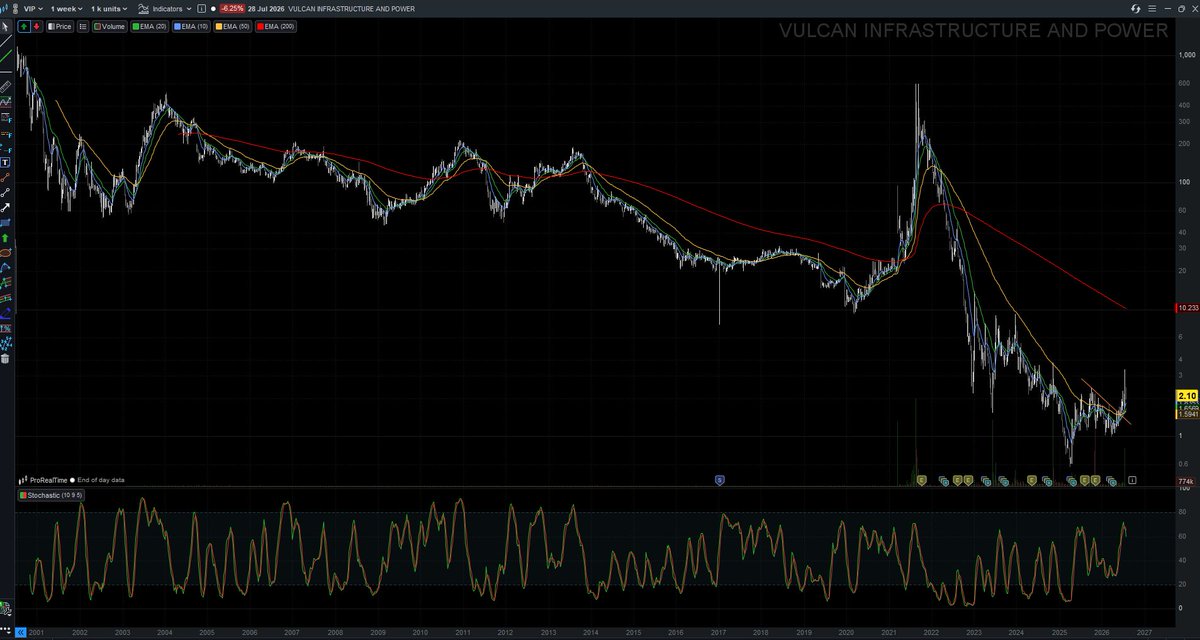Select the green trend line drawing tool
Image resolution: width=1200 pixels, height=640 pixels.
tap(6, 54)
